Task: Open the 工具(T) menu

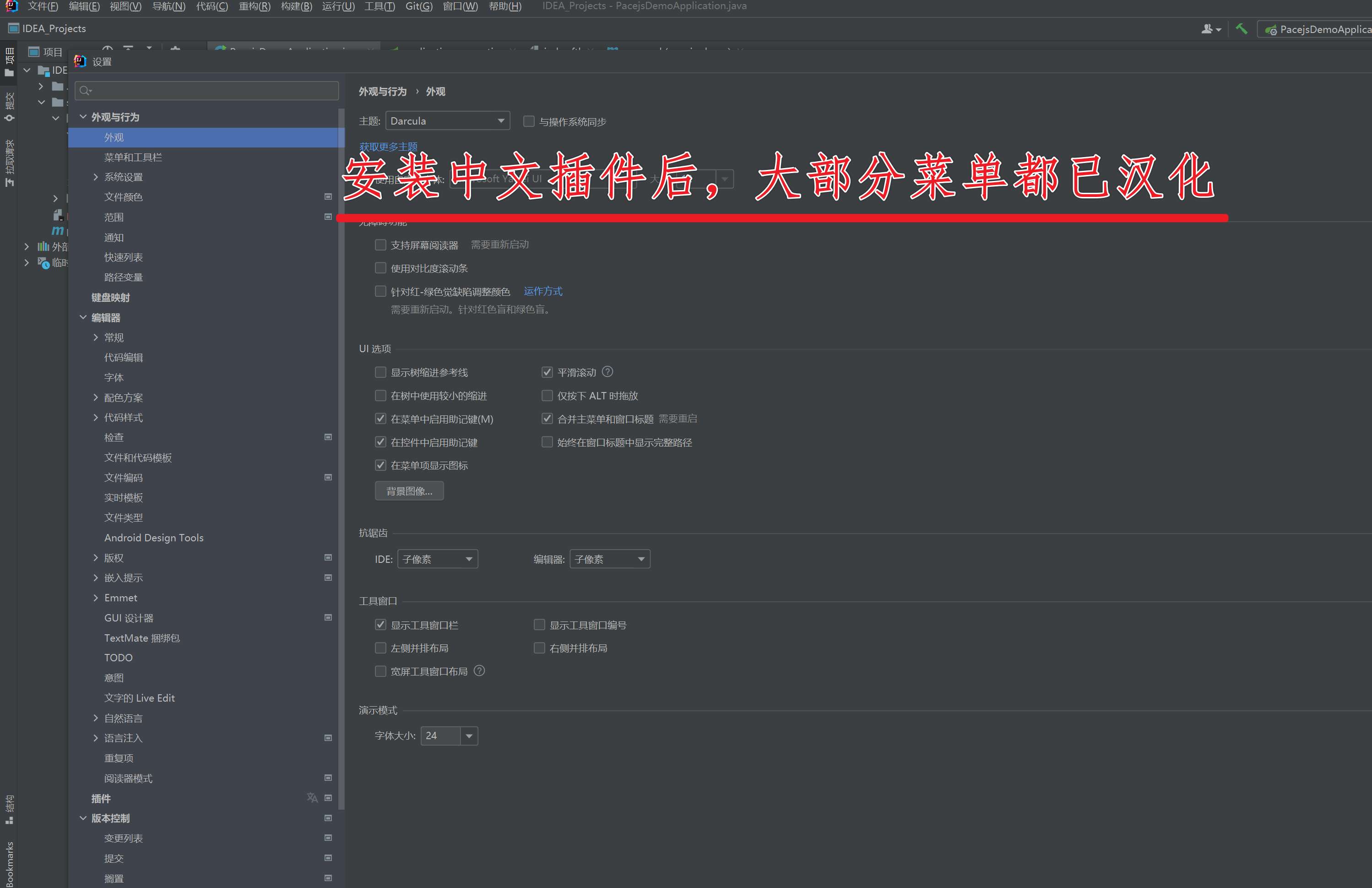Action: 379,6
